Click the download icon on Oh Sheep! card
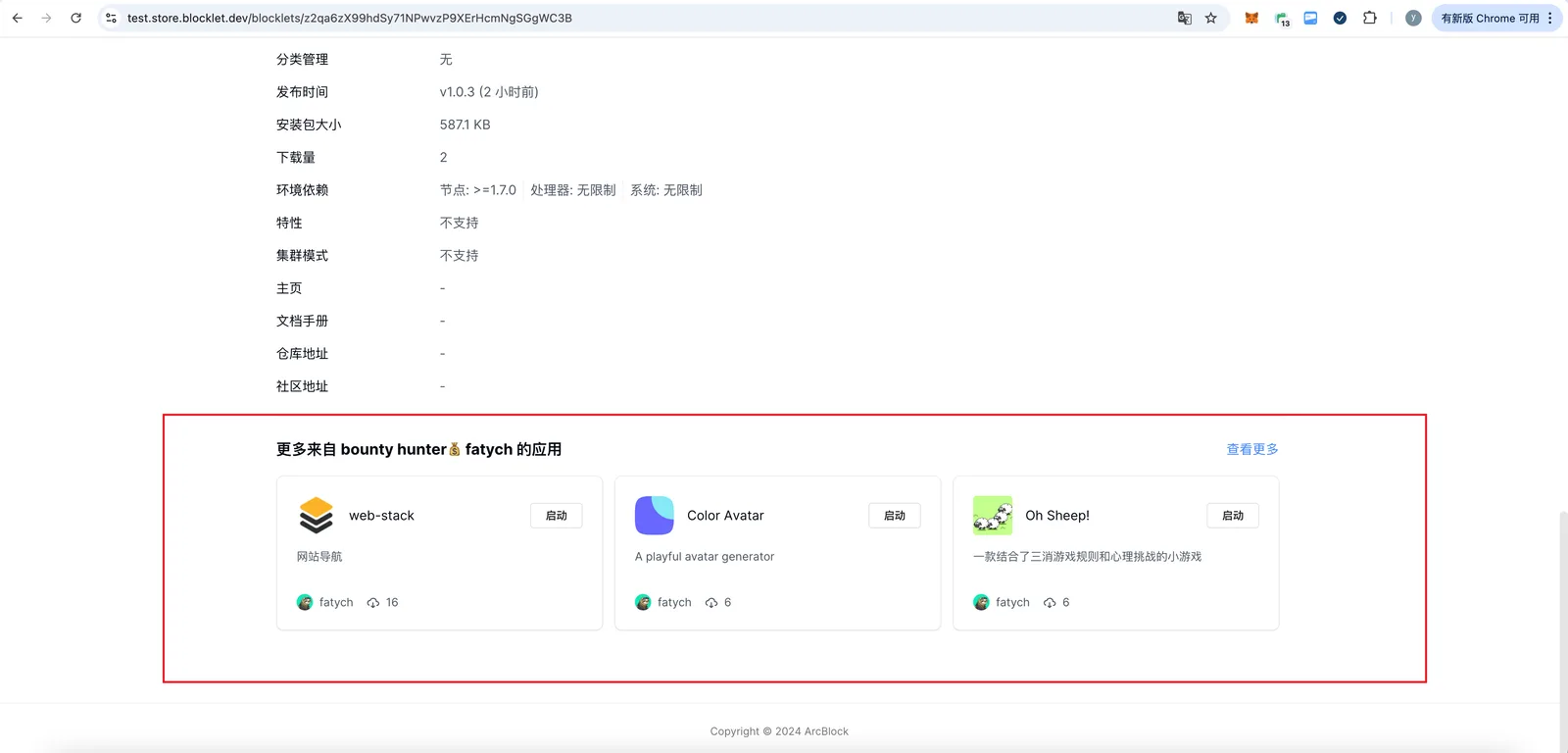 pos(1050,603)
